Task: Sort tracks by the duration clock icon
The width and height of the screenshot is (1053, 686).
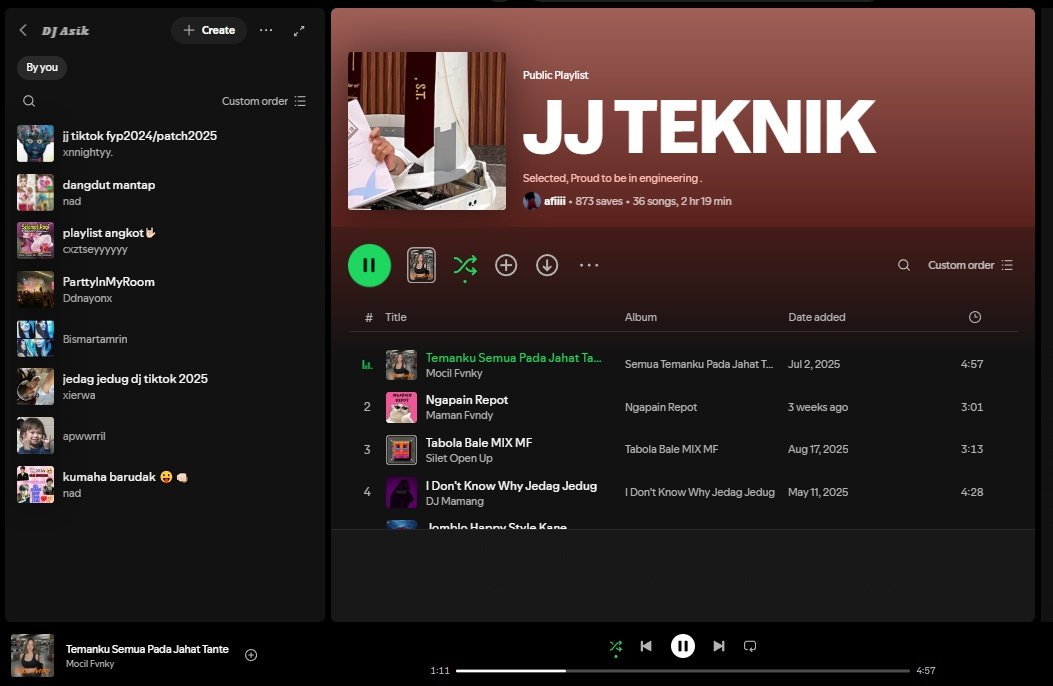Action: [975, 317]
